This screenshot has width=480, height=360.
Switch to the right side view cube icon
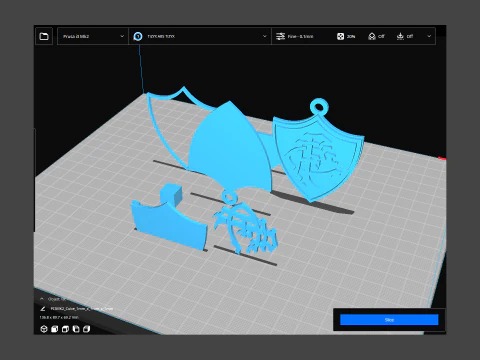coord(87,329)
